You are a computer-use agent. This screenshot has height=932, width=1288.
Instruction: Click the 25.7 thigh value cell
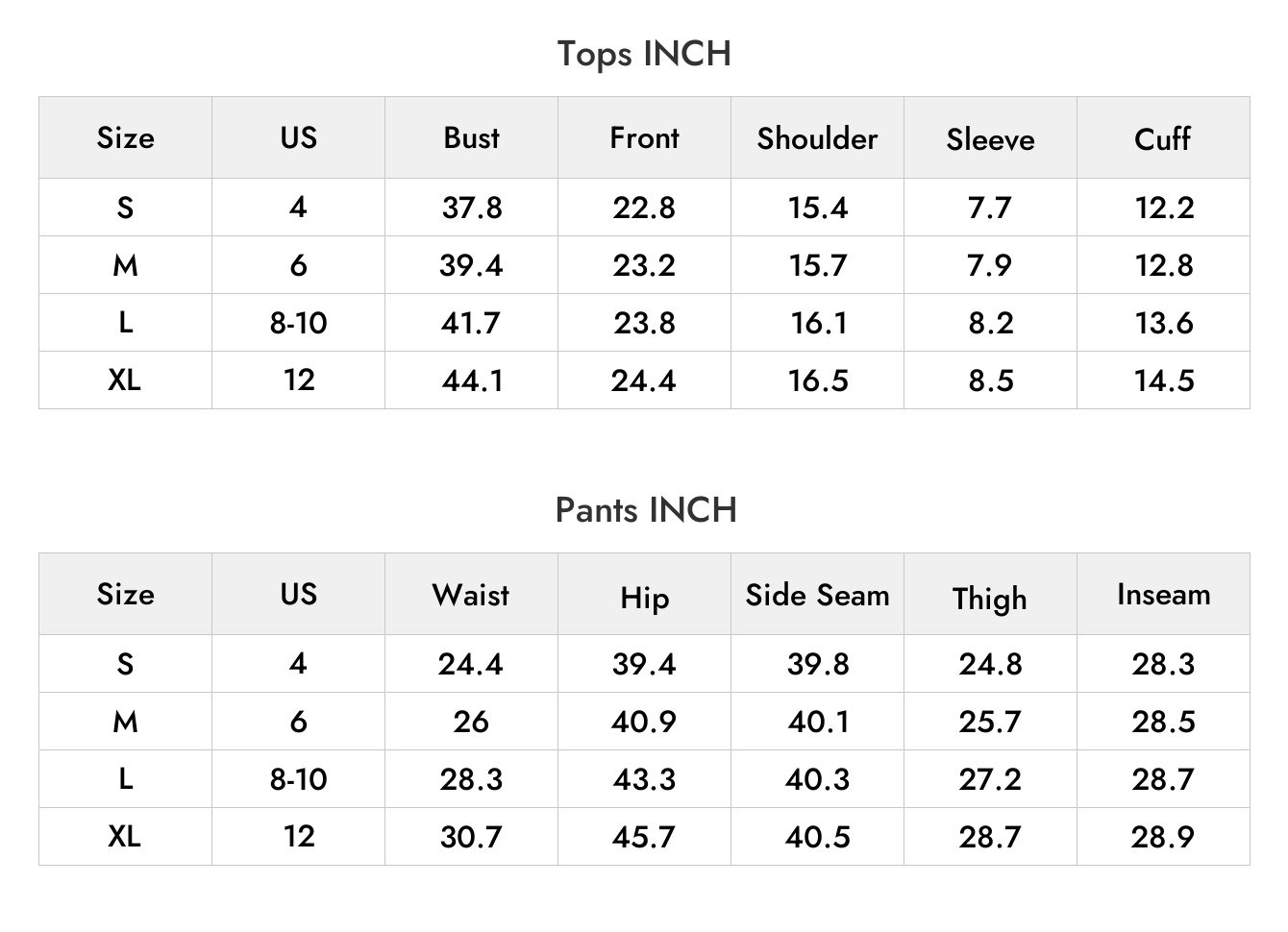[990, 722]
